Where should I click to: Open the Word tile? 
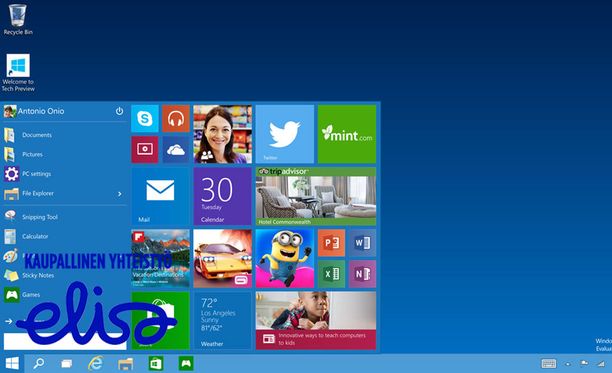[362, 243]
